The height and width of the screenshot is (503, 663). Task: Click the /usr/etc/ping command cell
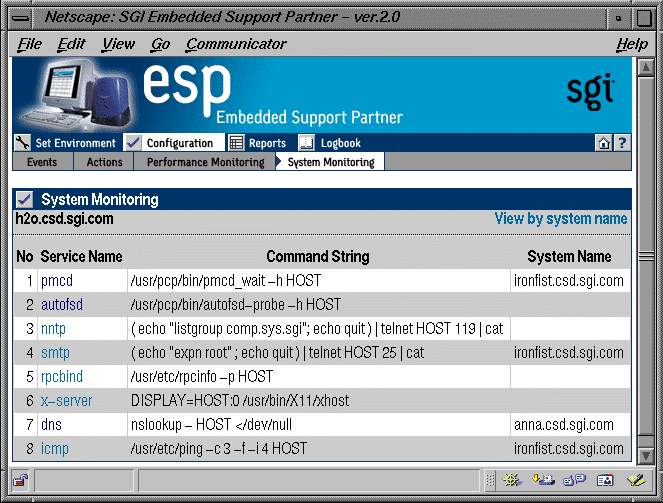[319, 448]
